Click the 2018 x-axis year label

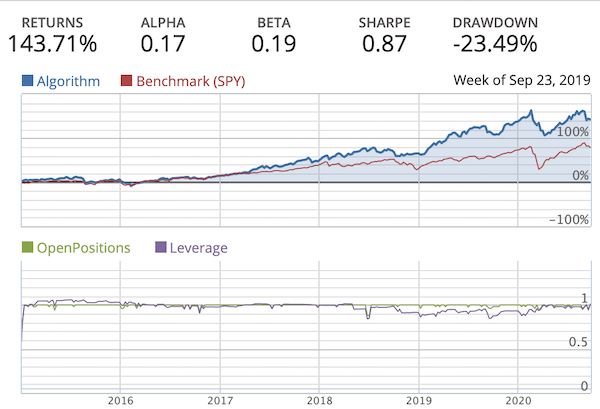click(318, 399)
